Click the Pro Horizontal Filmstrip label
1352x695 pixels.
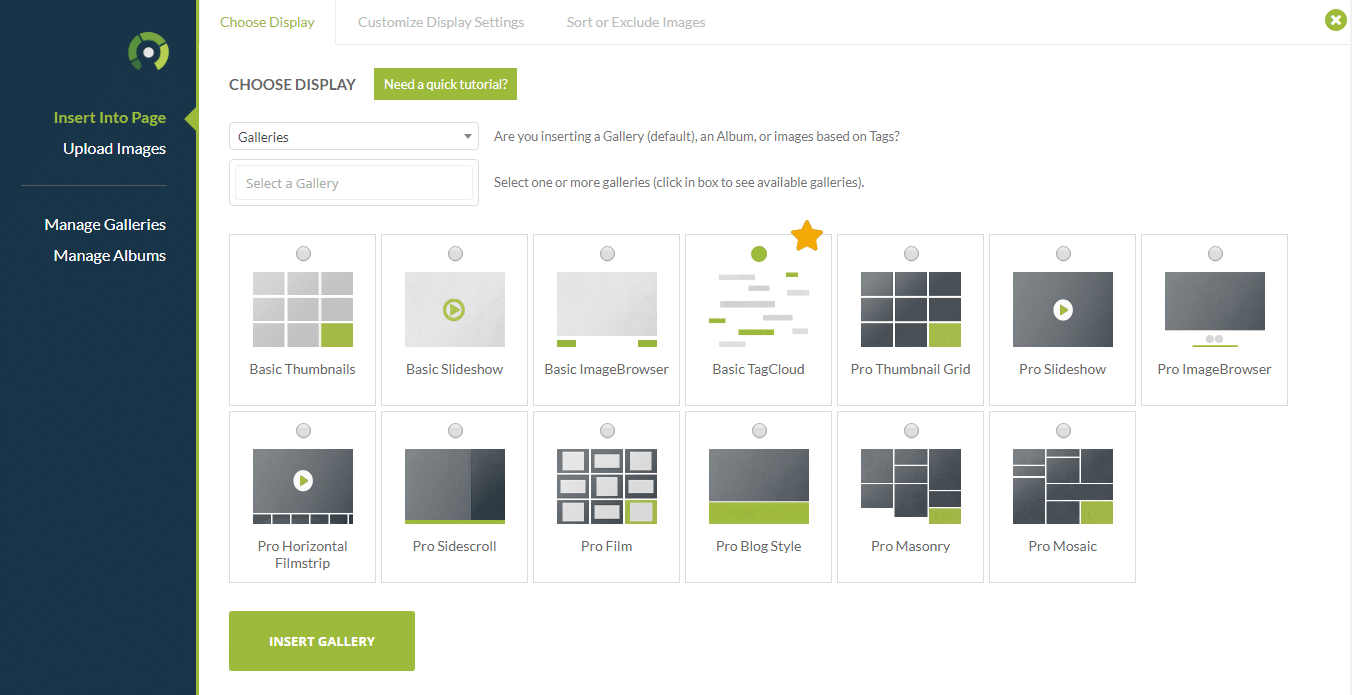(x=303, y=555)
